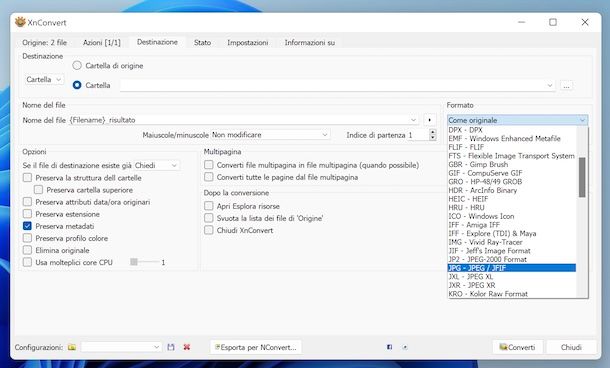
Task: Delete configuration with the red X icon
Action: click(x=187, y=347)
